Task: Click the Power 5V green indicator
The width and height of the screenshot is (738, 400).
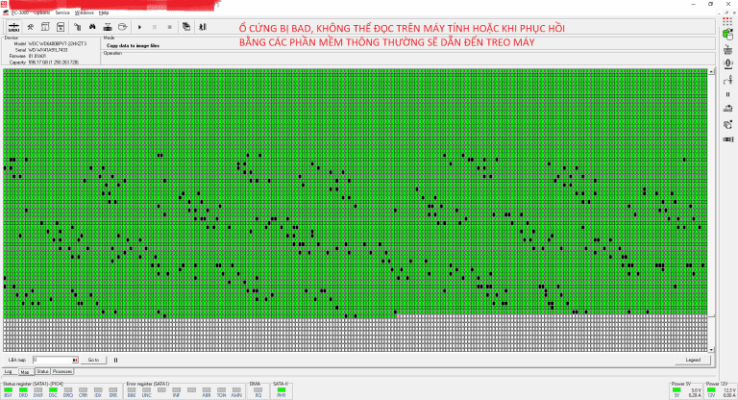Action: pyautogui.click(x=677, y=390)
